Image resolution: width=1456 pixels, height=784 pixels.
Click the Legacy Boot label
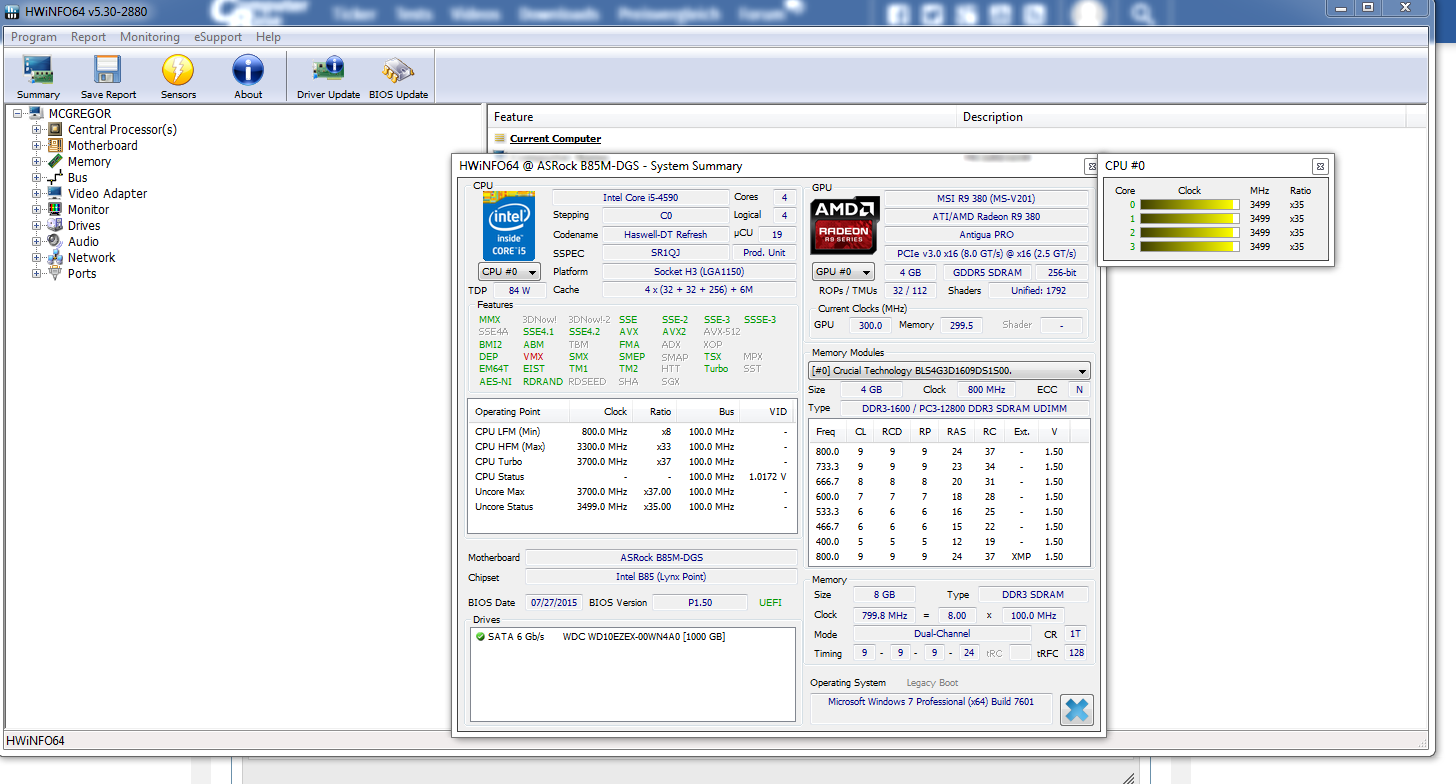coord(932,683)
